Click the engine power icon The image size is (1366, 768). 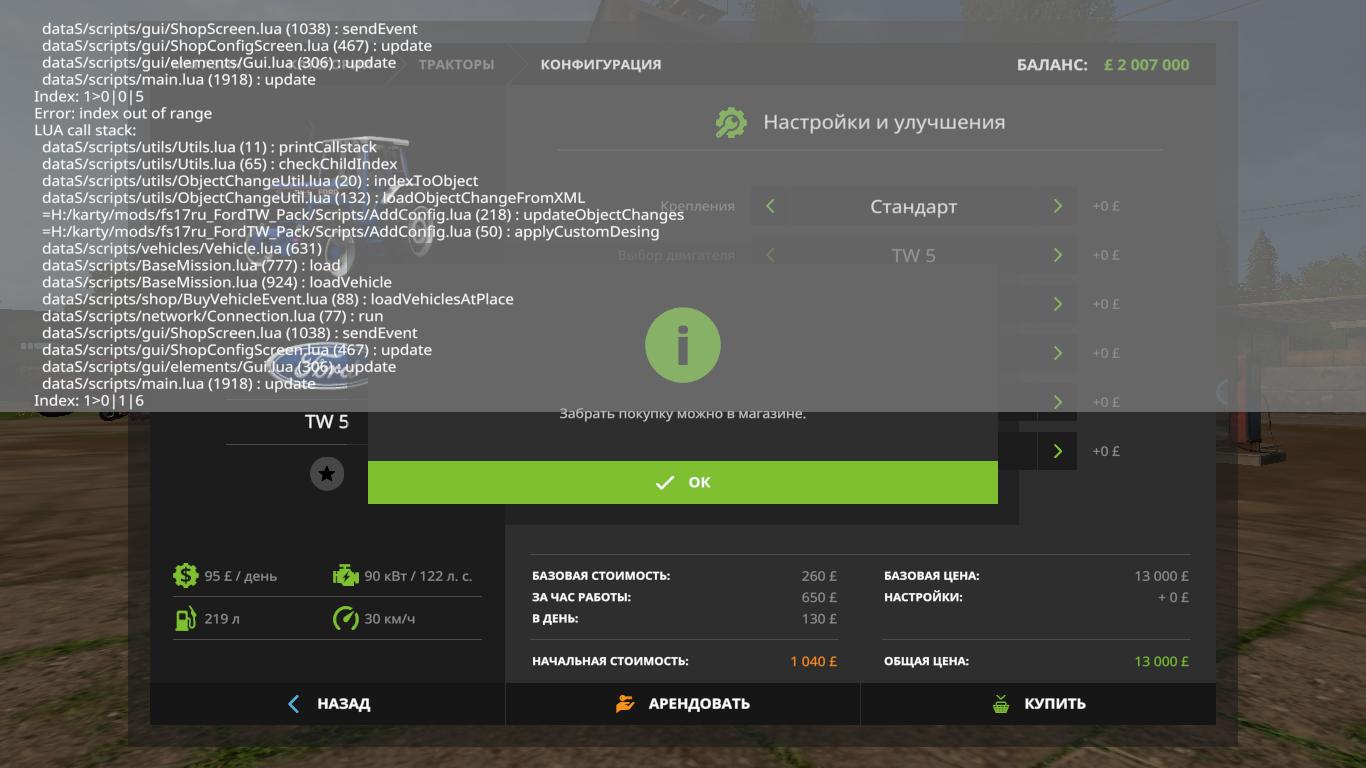click(x=345, y=575)
